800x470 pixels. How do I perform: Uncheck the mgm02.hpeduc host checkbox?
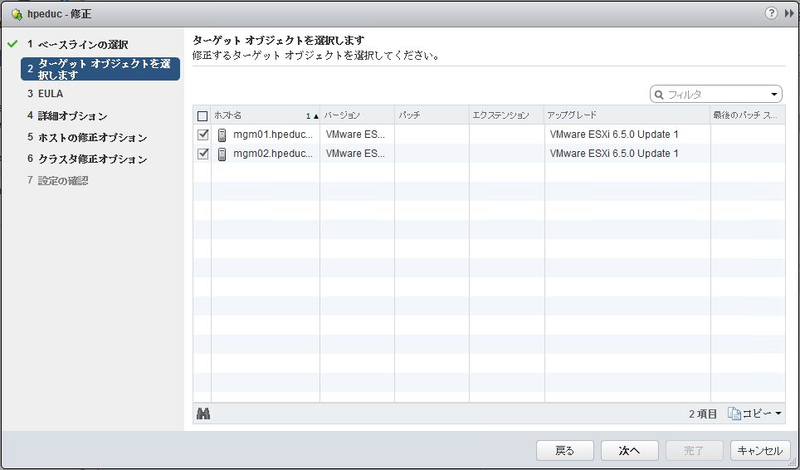pyautogui.click(x=203, y=154)
